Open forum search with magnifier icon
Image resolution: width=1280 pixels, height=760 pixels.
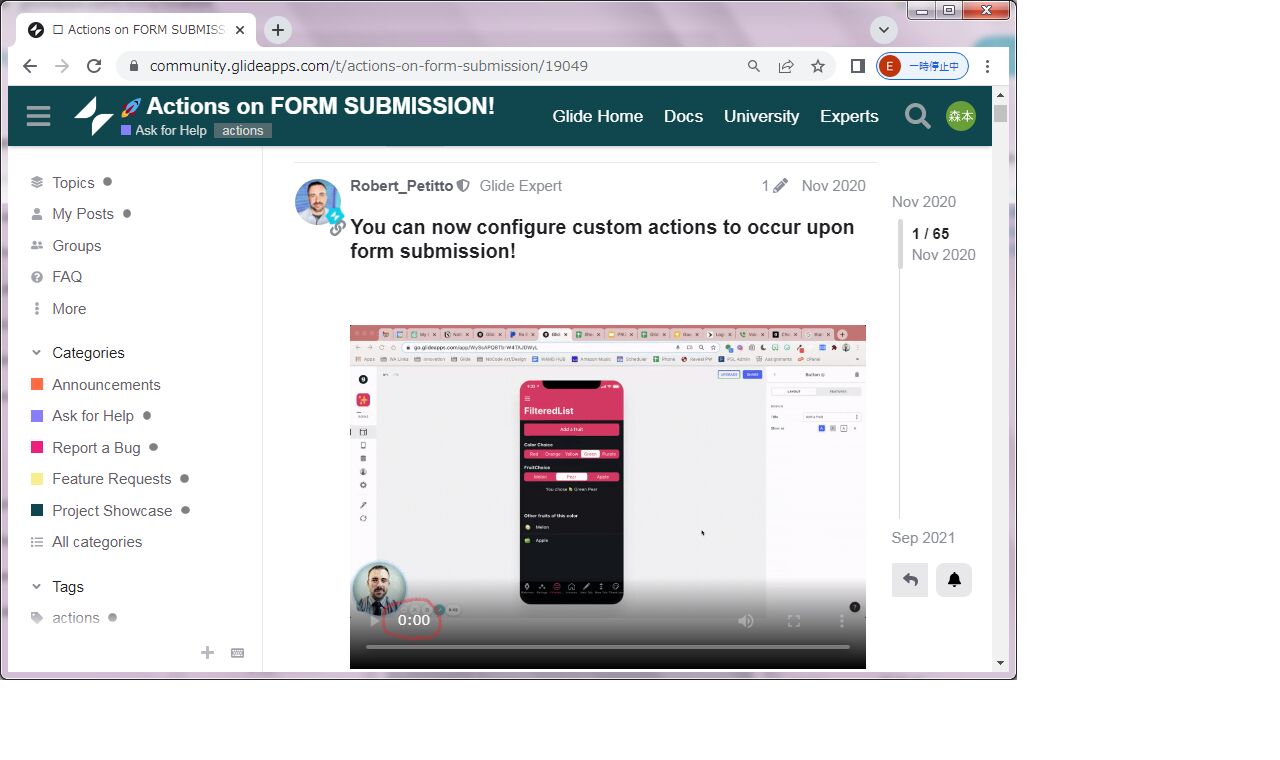(917, 116)
